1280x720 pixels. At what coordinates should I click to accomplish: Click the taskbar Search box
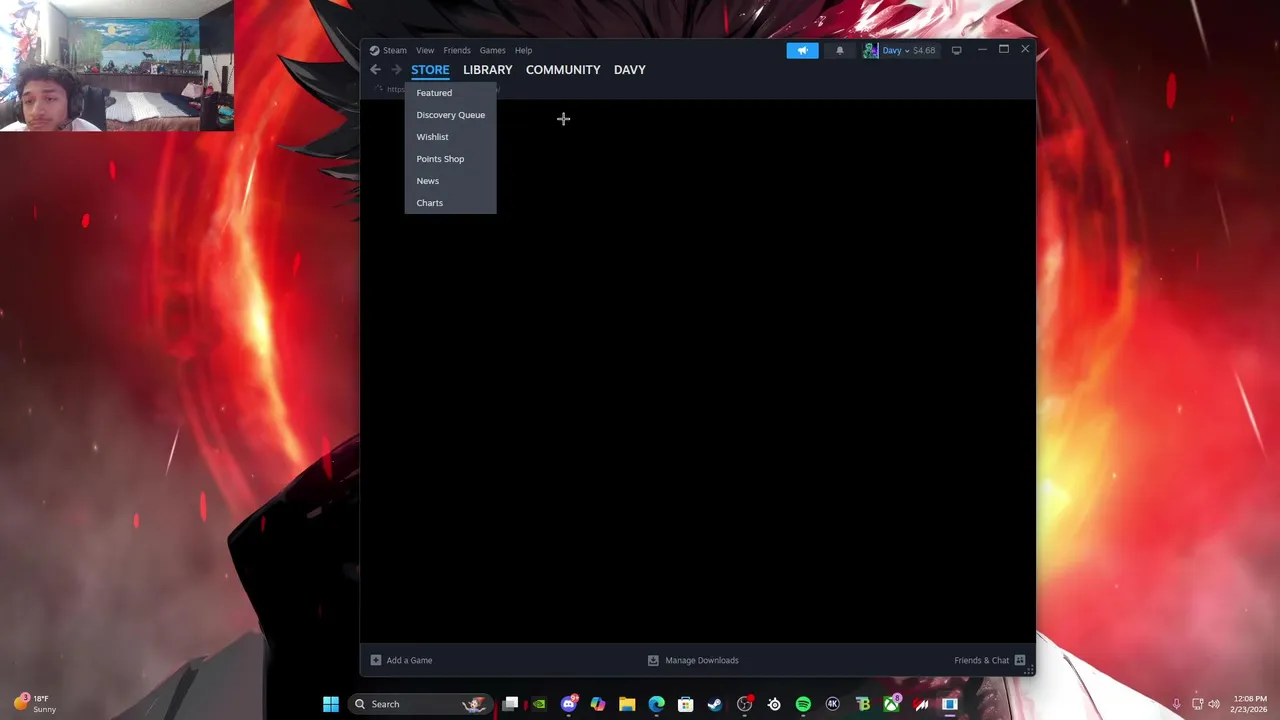[x=420, y=704]
